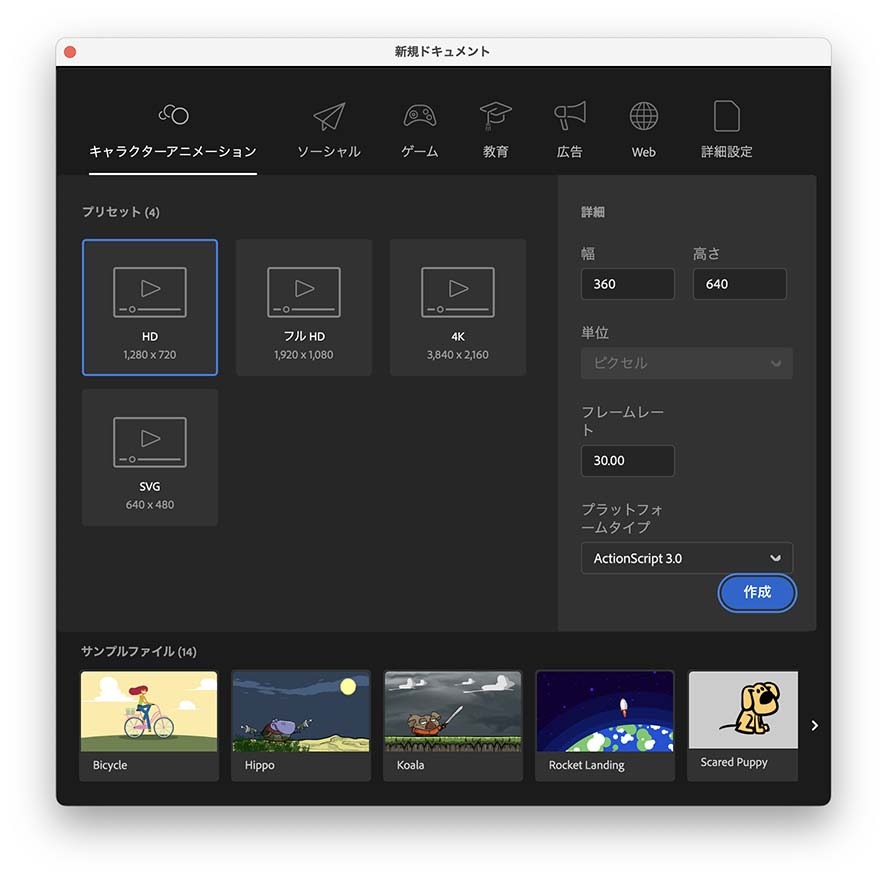Open 詳細設定 document icon tab

727,117
